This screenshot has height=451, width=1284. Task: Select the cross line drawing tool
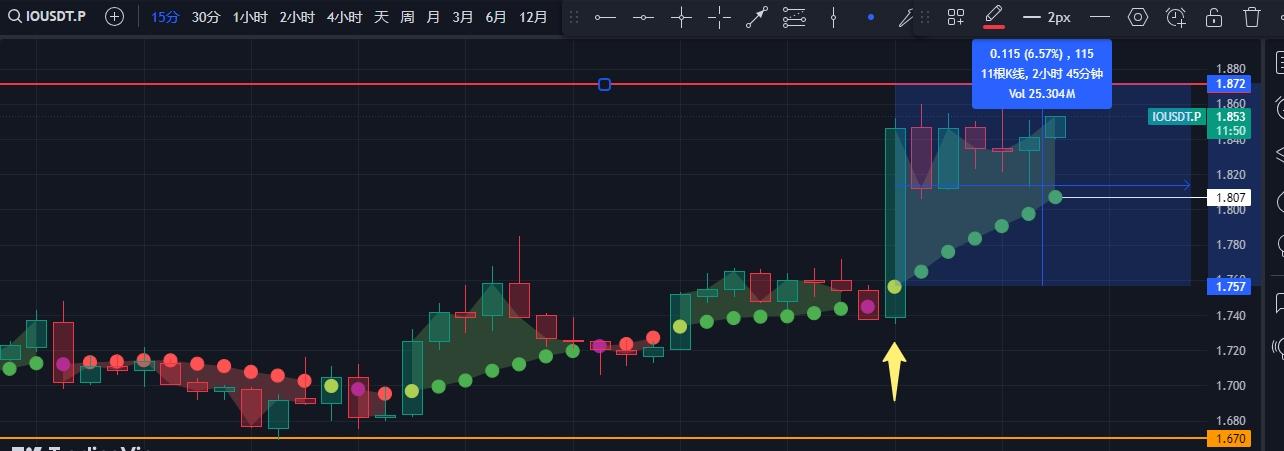click(682, 17)
